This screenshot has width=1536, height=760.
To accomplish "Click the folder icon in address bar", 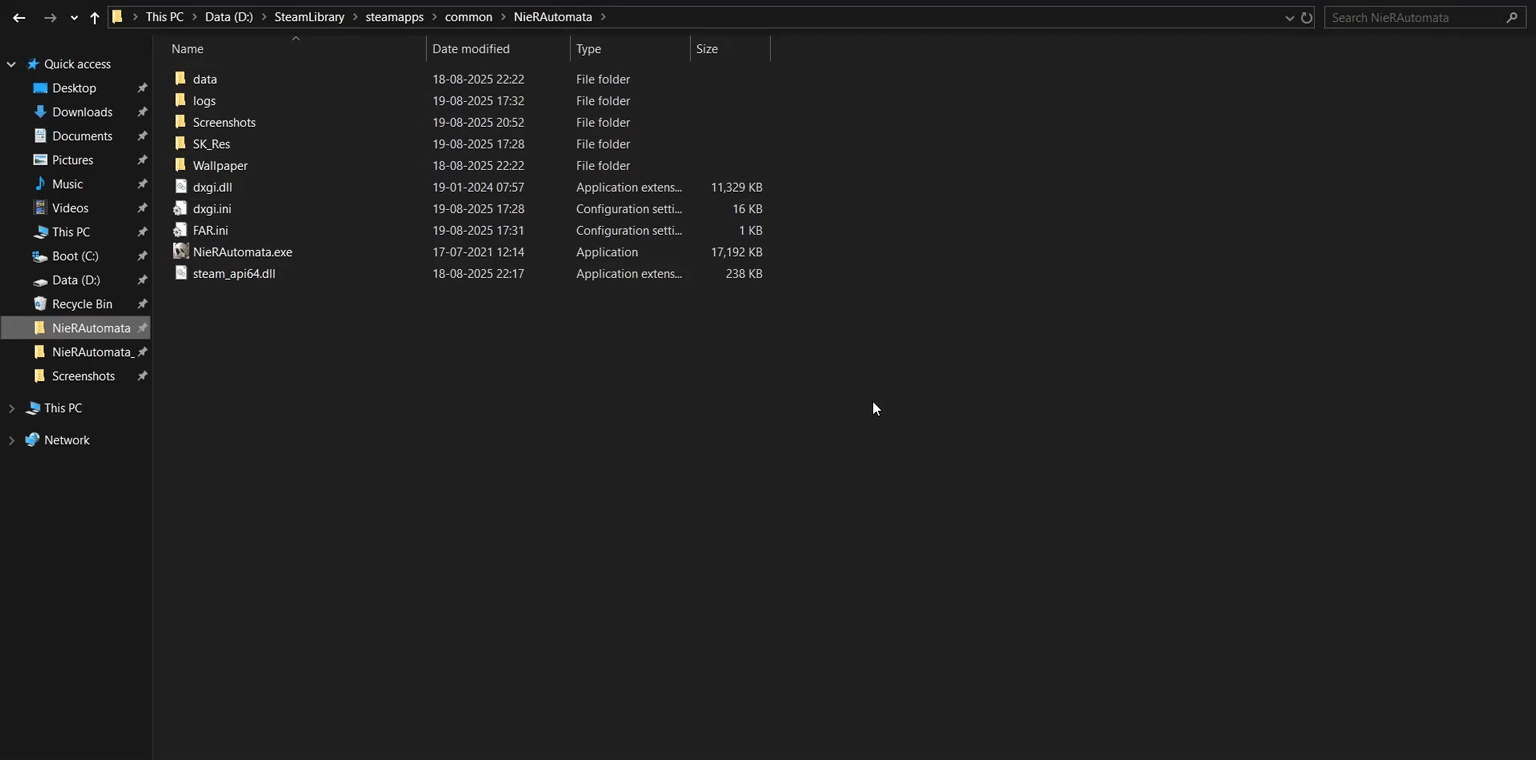I will point(118,17).
